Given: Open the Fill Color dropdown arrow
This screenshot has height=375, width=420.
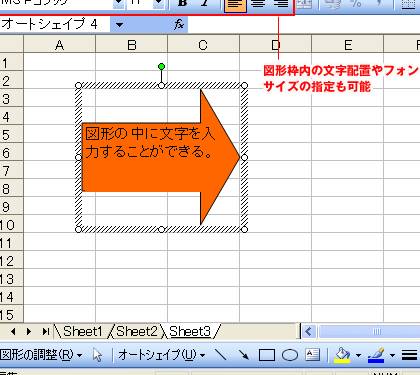Looking at the screenshot, I should coord(358,355).
